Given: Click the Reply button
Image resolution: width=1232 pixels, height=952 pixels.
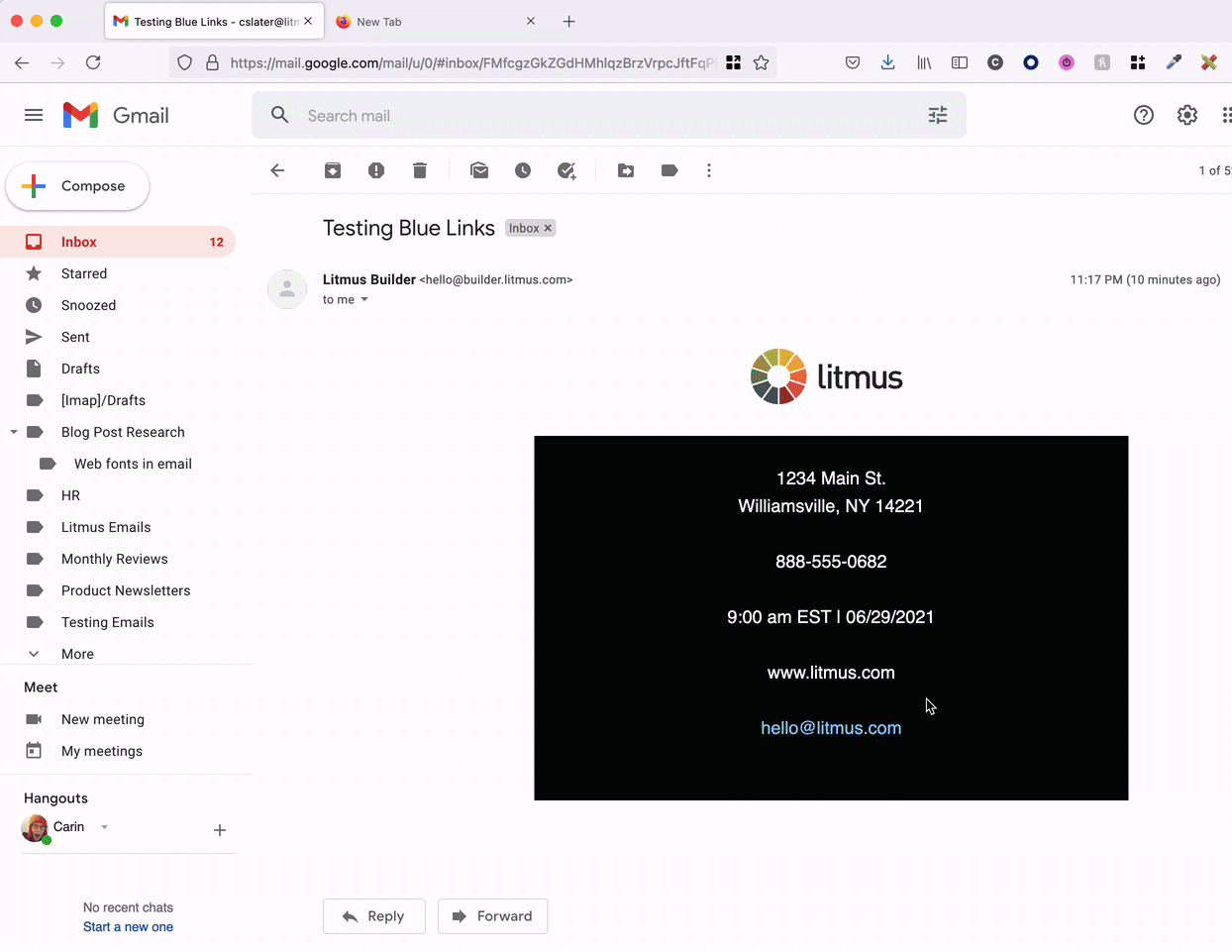Looking at the screenshot, I should [x=374, y=916].
